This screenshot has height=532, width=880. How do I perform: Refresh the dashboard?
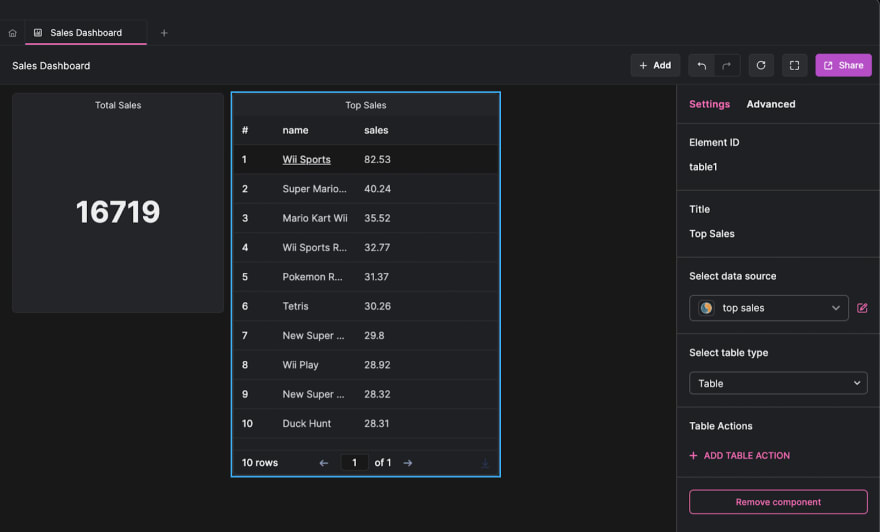[x=761, y=66]
